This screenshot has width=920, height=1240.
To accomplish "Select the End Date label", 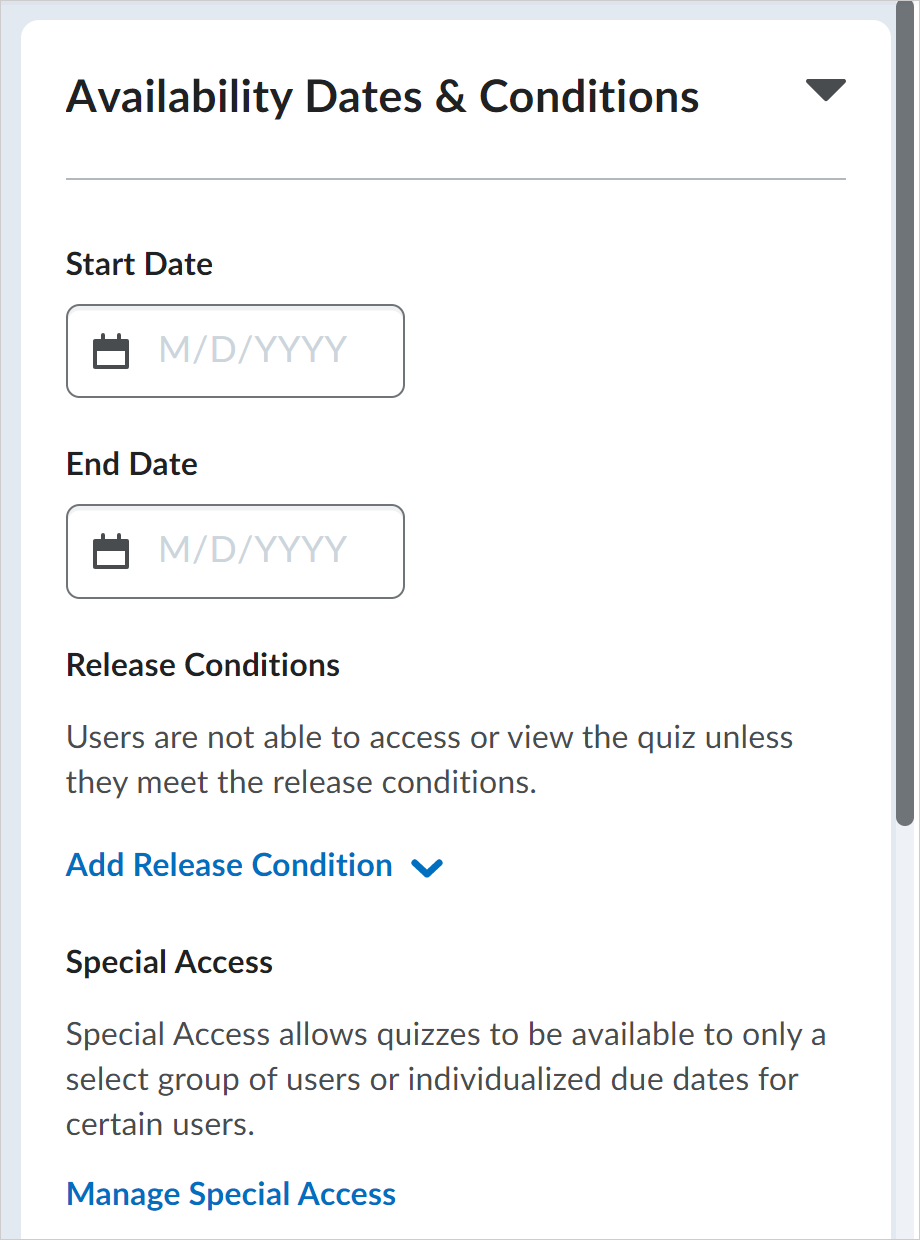I will (x=132, y=464).
